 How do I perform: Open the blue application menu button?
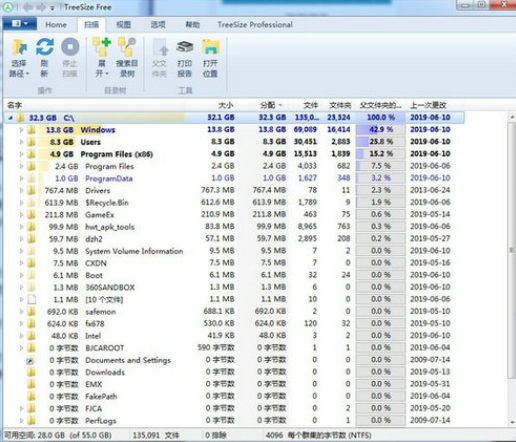pos(20,24)
